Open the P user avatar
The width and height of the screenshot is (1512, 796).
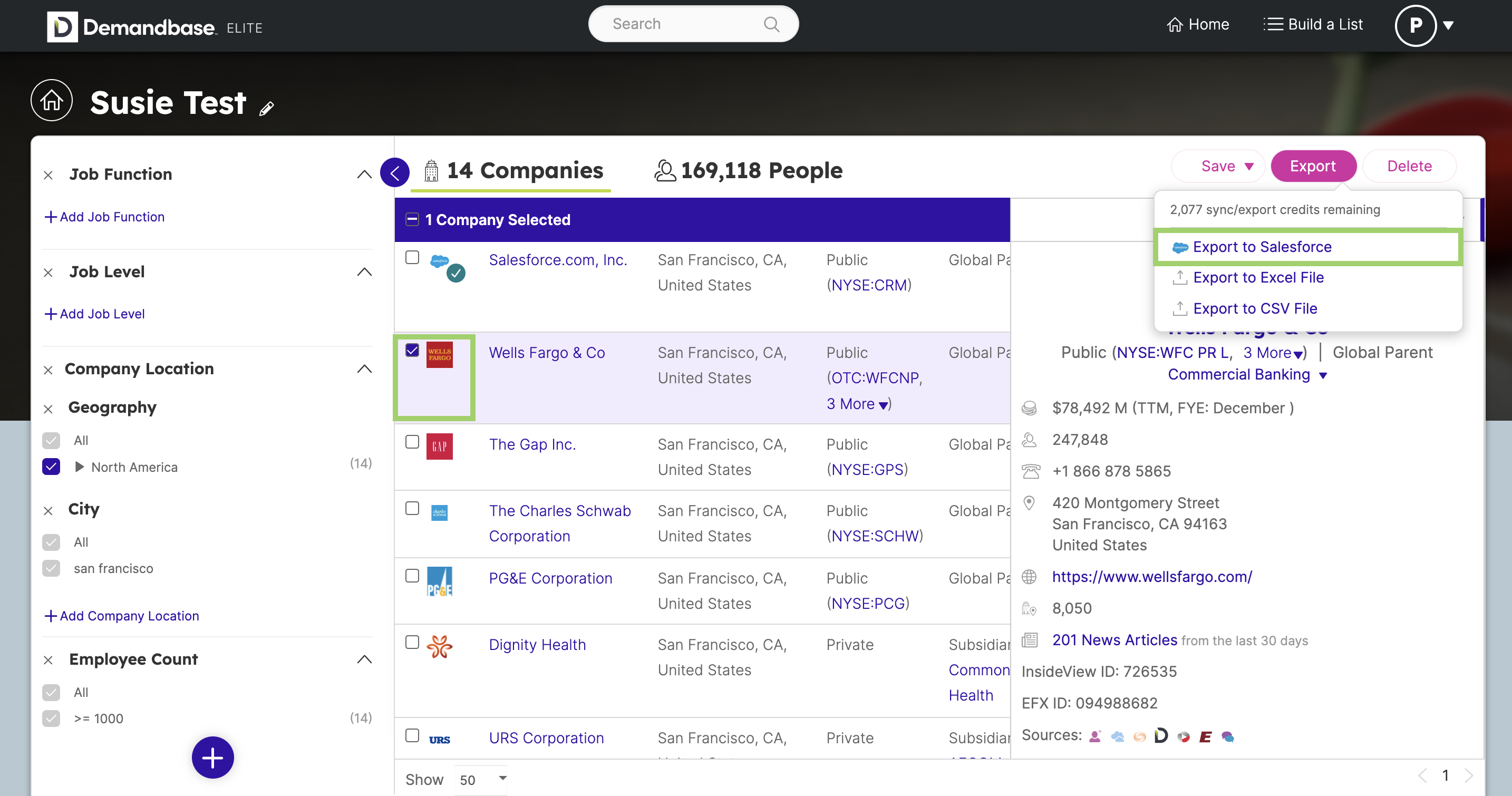pyautogui.click(x=1415, y=25)
